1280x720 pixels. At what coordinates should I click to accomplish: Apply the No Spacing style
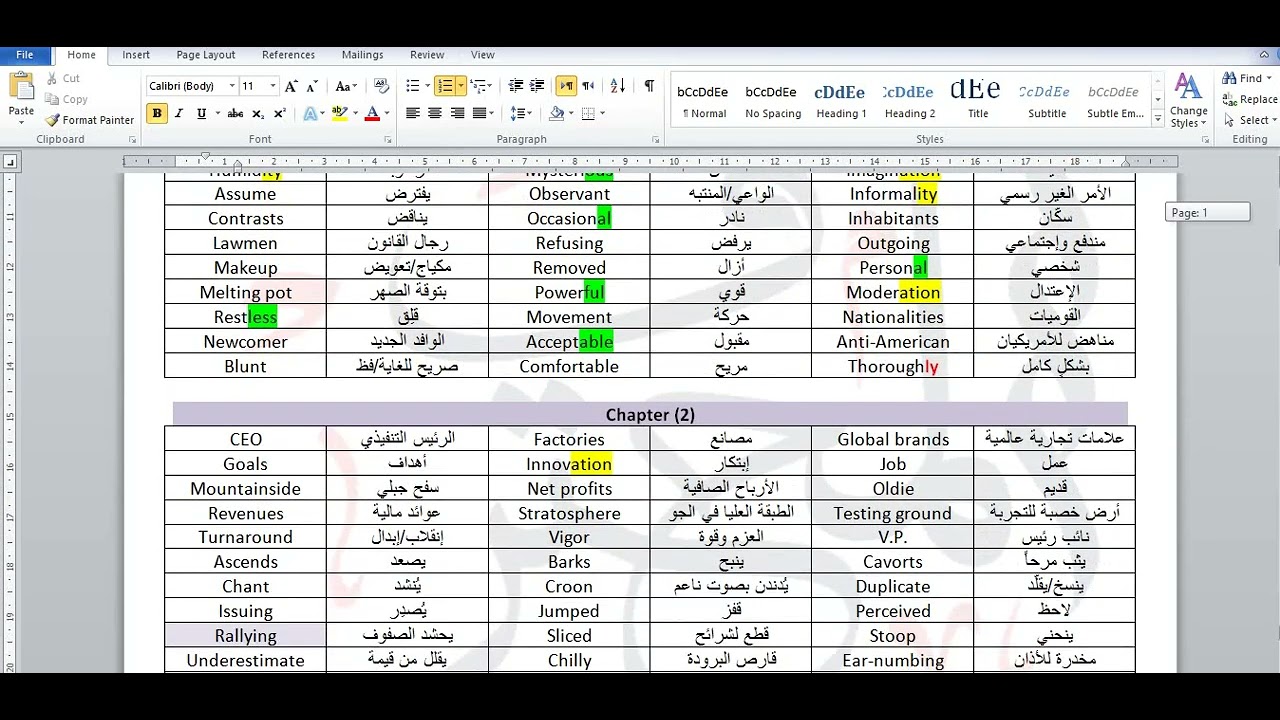tap(773, 100)
